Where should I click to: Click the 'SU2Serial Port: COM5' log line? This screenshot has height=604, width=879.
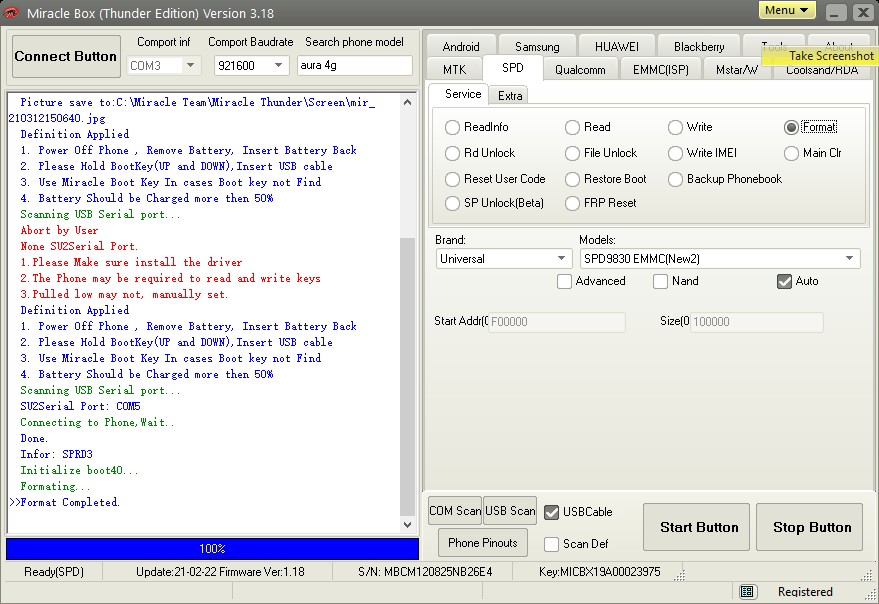[x=80, y=406]
